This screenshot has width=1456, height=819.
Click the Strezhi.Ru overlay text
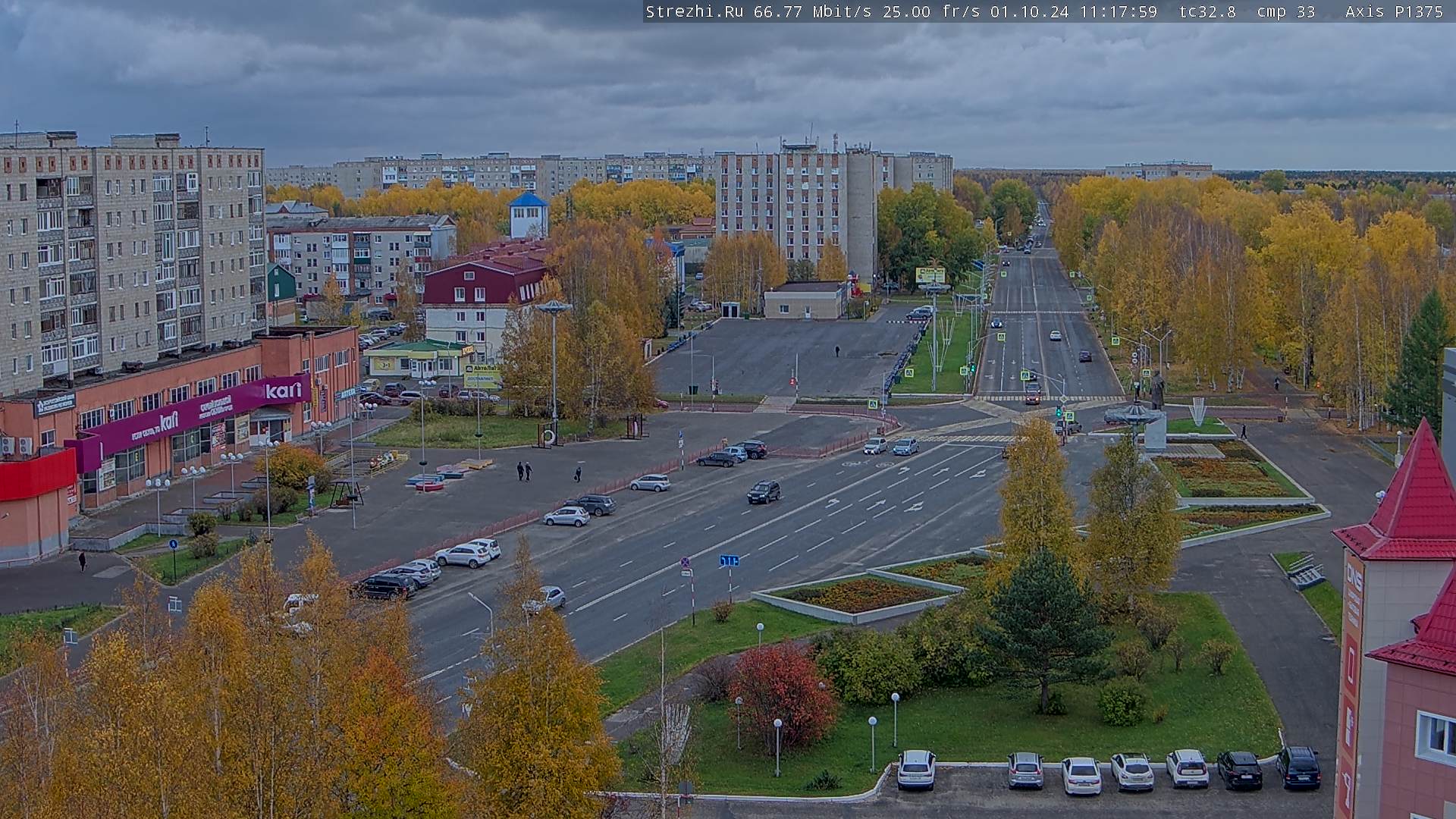pos(694,11)
